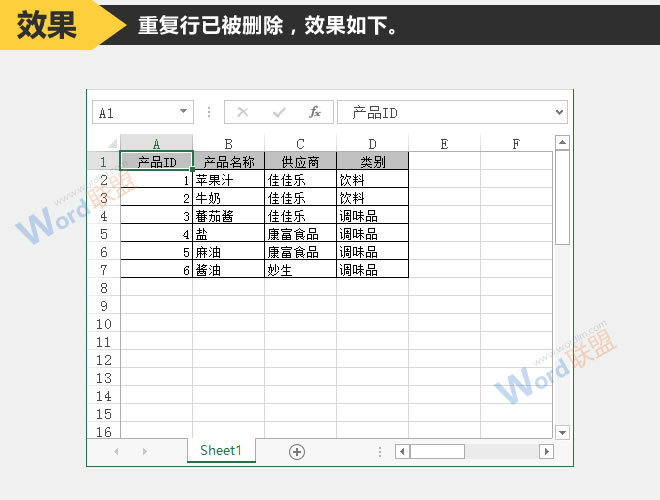Expand the formula bar with chevron
This screenshot has width=660, height=500.
coord(559,112)
